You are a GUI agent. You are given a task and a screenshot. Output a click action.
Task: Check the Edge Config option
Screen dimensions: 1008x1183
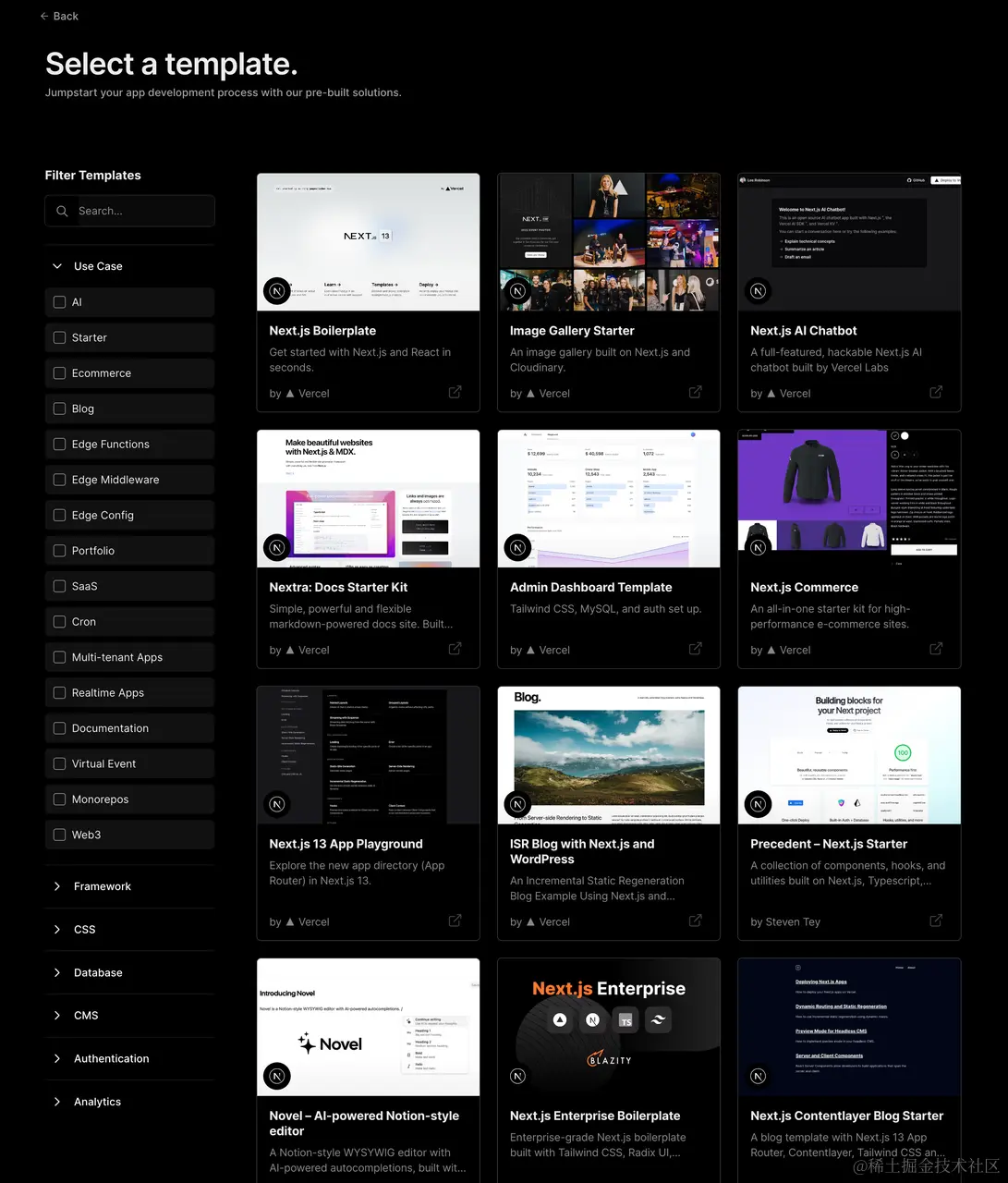pyautogui.click(x=60, y=515)
